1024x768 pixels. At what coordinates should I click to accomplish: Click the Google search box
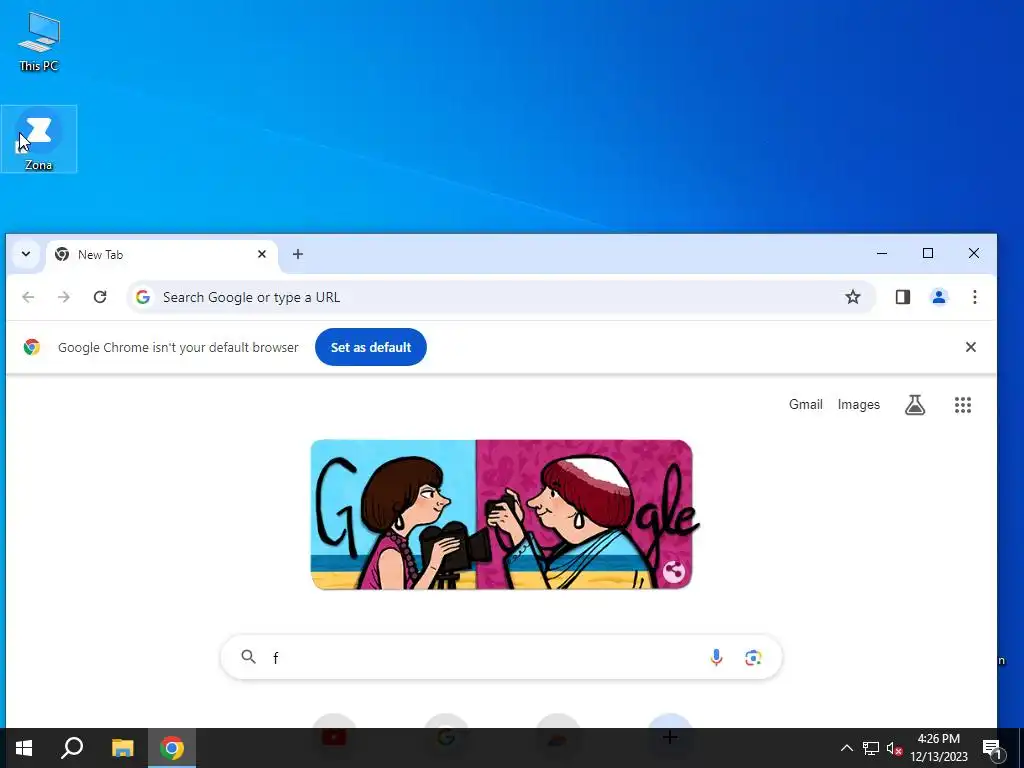pyautogui.click(x=501, y=657)
